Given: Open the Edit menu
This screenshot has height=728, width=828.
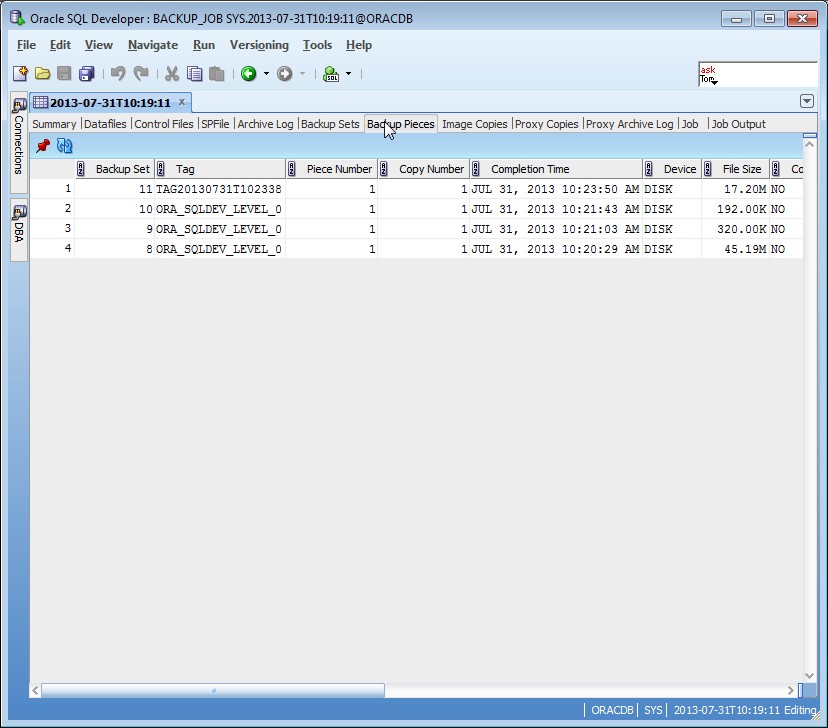Looking at the screenshot, I should point(60,45).
